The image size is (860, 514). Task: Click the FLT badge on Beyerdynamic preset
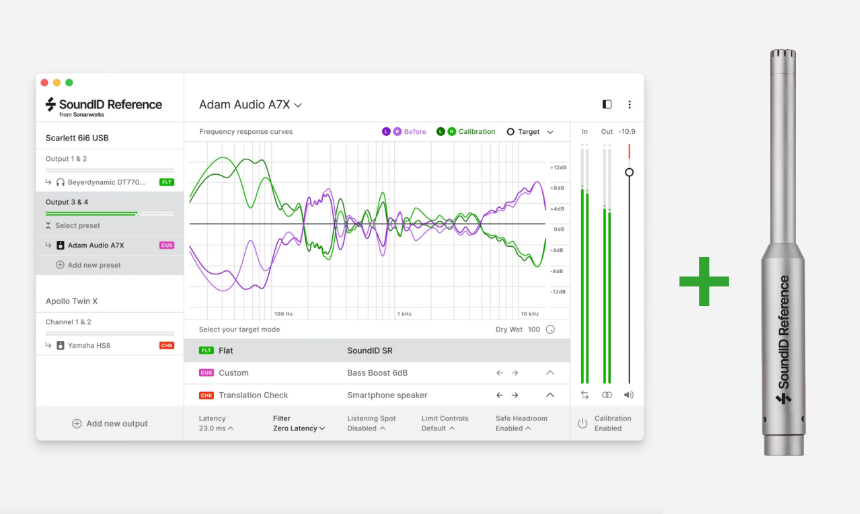point(167,182)
